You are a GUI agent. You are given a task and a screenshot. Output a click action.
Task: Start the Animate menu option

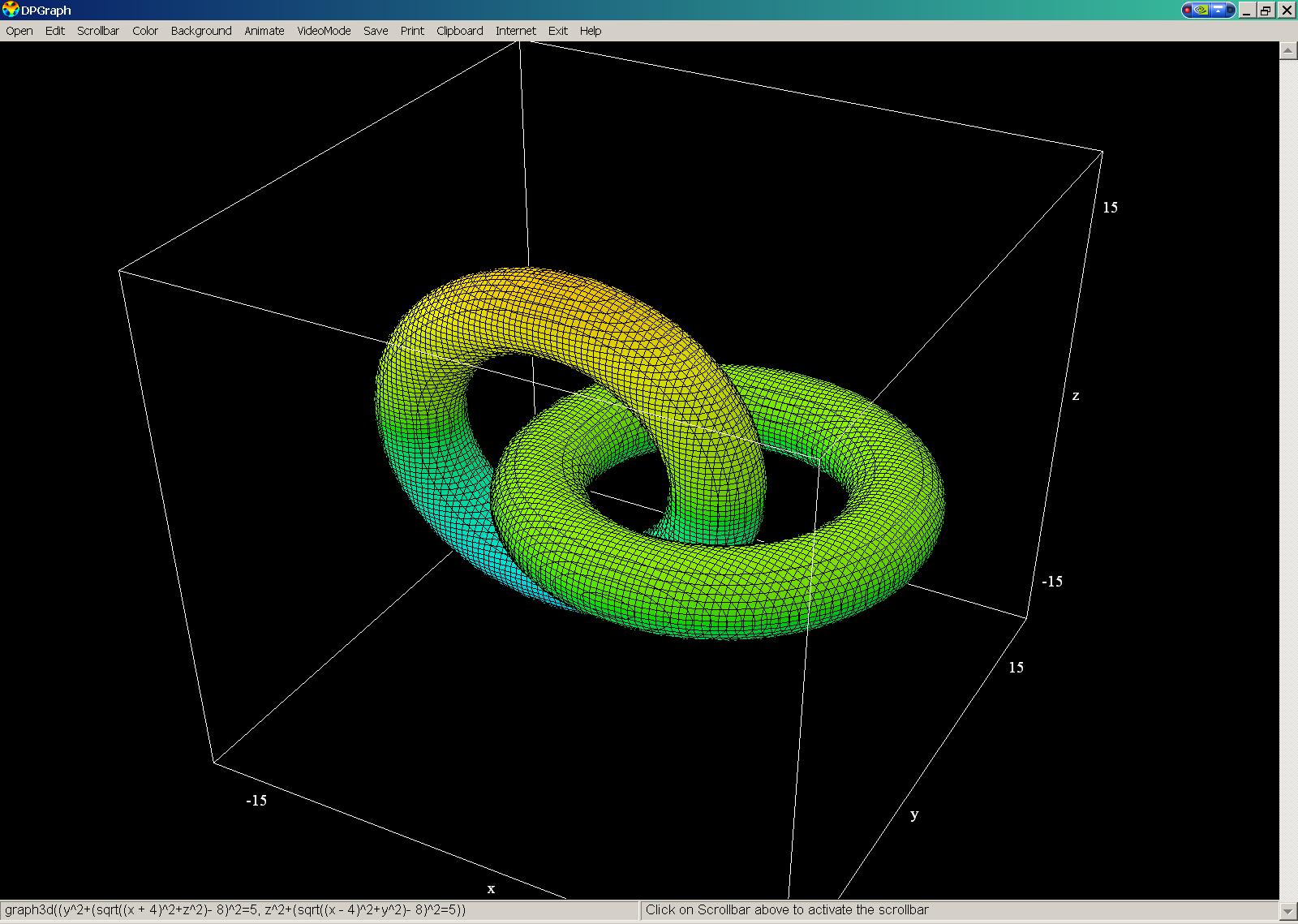tap(264, 31)
